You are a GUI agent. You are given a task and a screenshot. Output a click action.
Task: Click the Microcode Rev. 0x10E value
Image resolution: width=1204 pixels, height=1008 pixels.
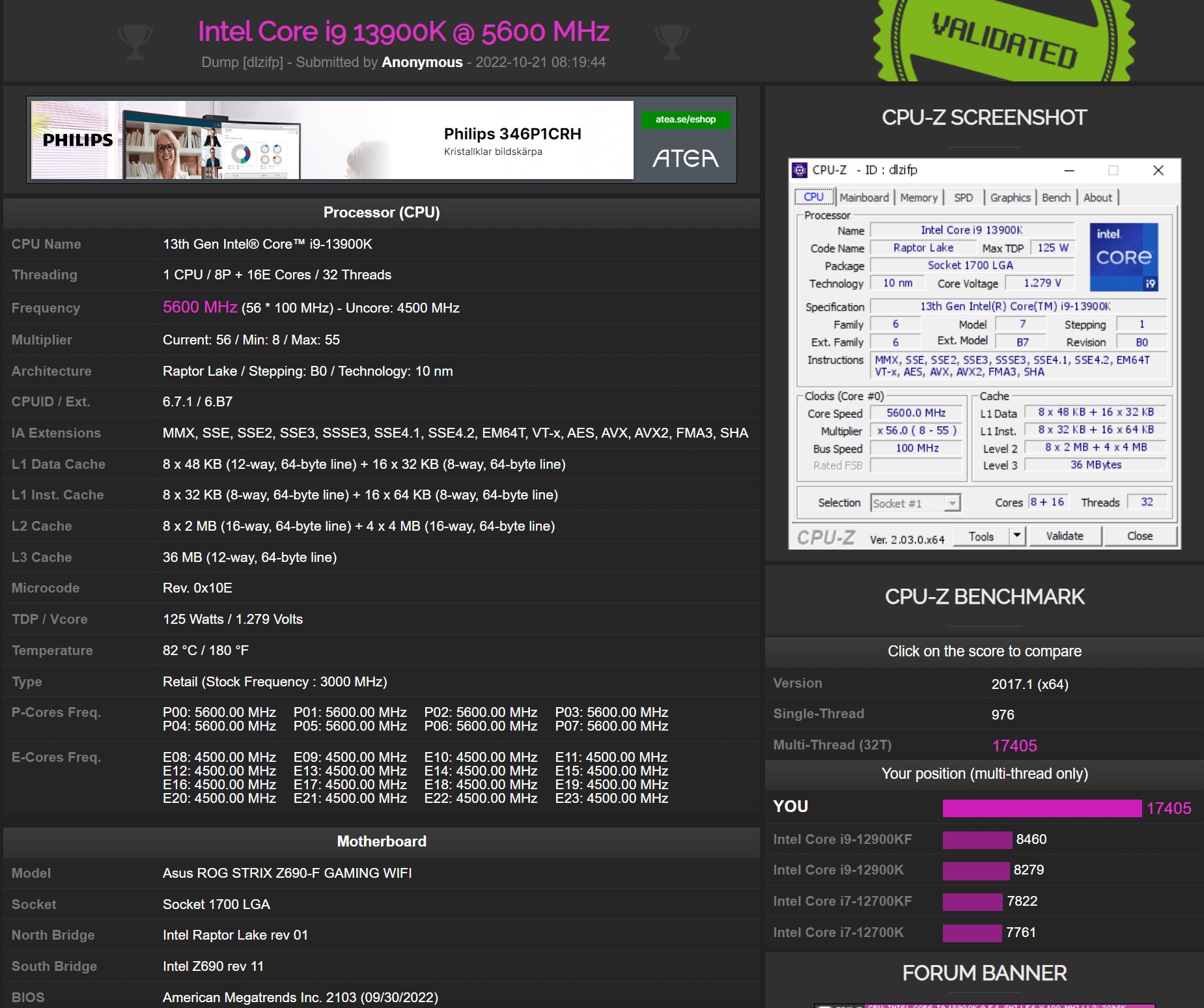pyautogui.click(x=197, y=588)
